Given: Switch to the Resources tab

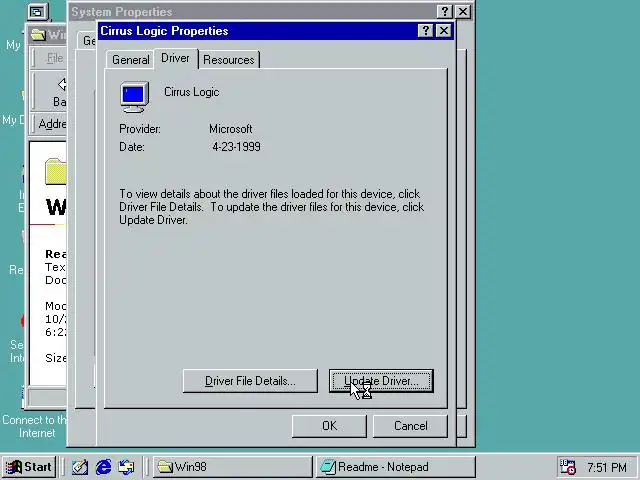Looking at the screenshot, I should tap(229, 60).
